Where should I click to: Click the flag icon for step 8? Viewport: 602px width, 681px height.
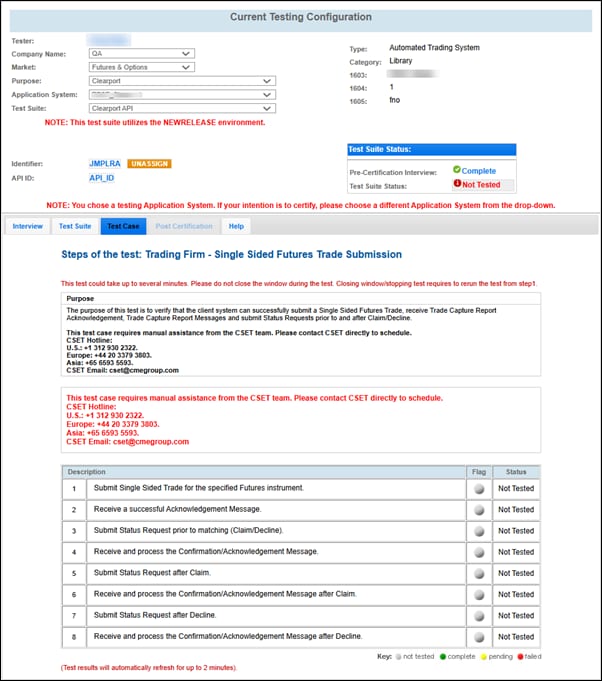480,636
